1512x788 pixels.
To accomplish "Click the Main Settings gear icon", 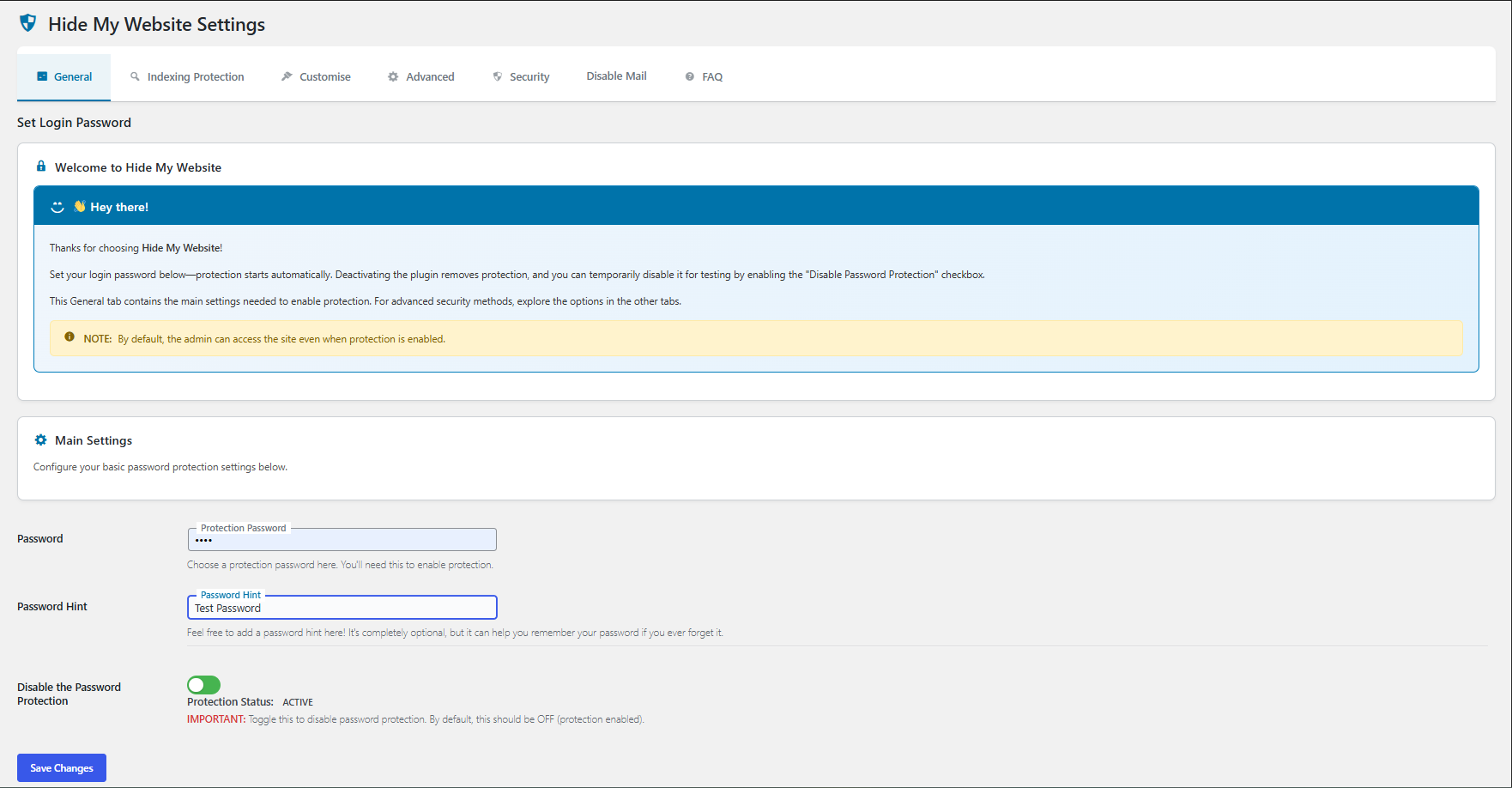I will tap(40, 439).
